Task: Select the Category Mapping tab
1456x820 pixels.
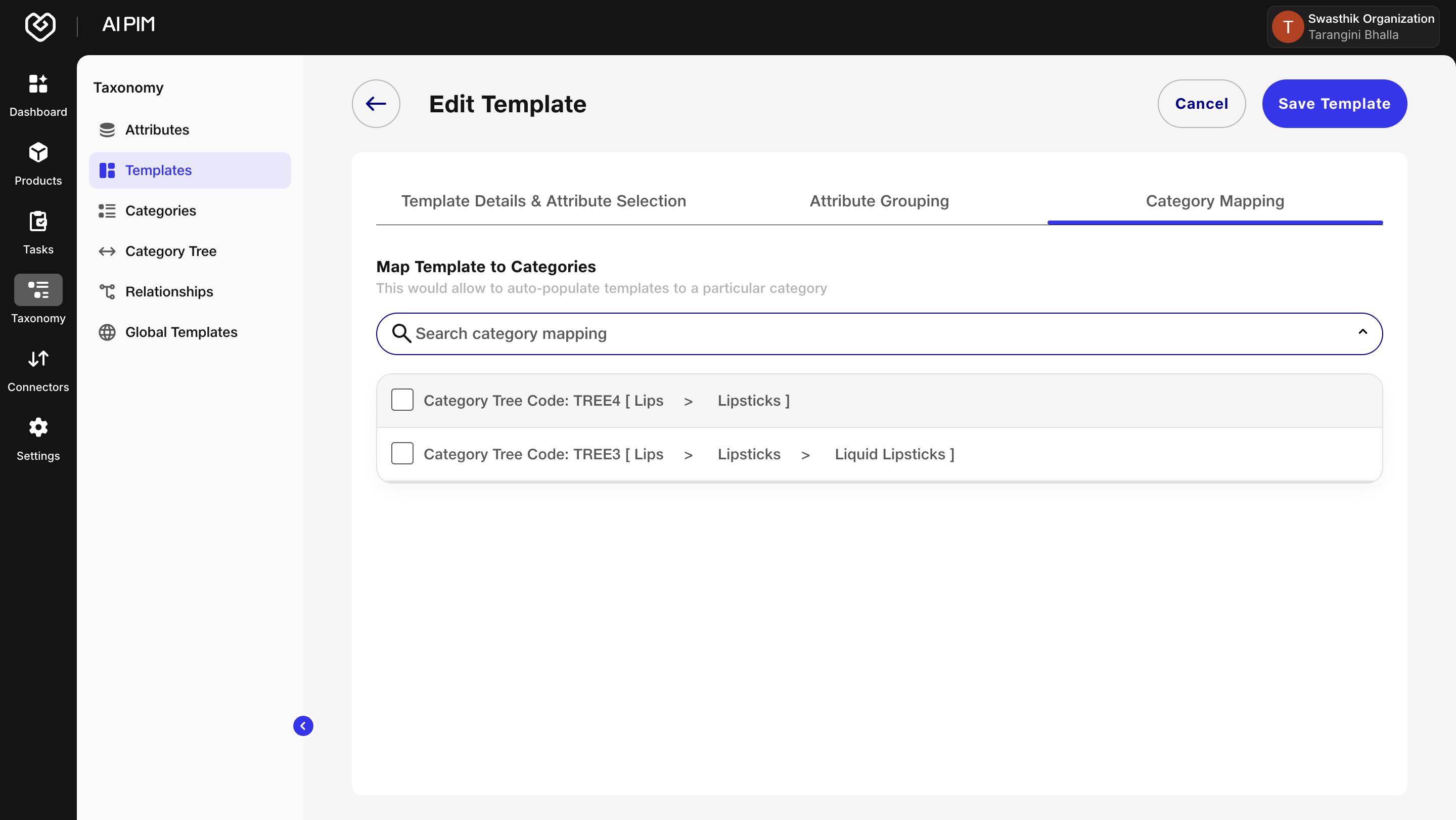Action: [x=1215, y=201]
